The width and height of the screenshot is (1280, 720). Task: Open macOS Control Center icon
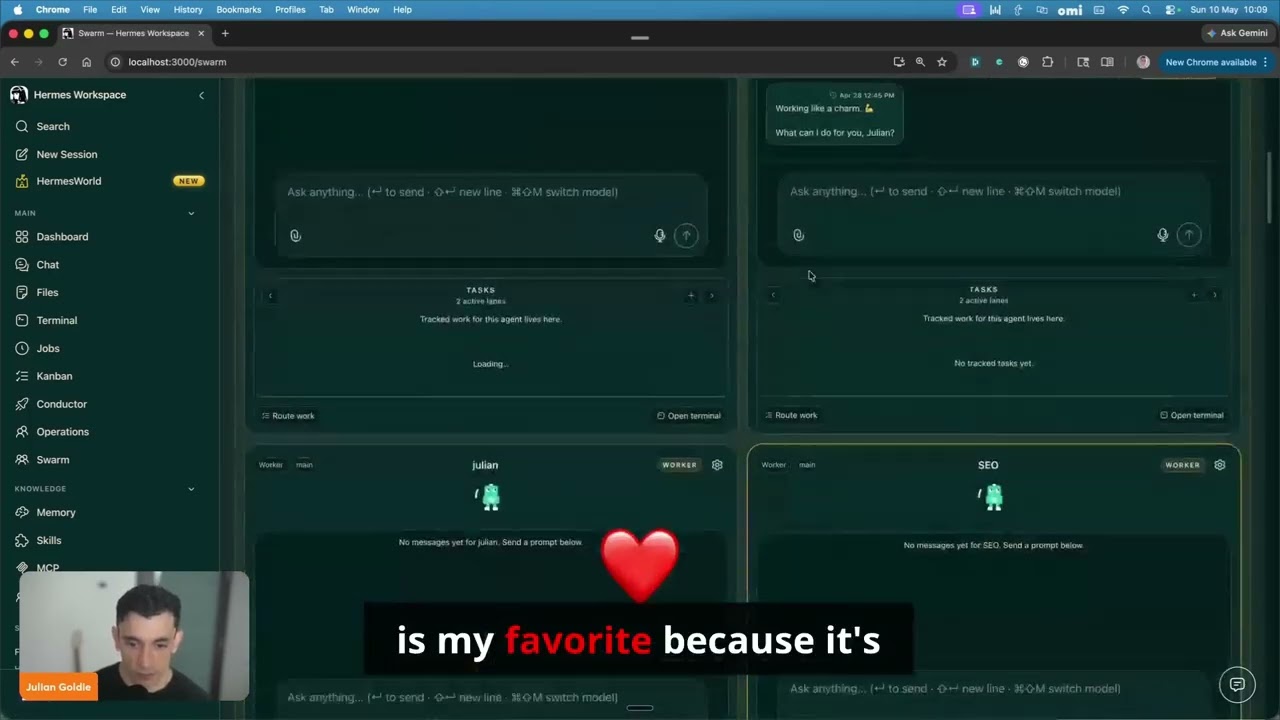click(x=1171, y=9)
